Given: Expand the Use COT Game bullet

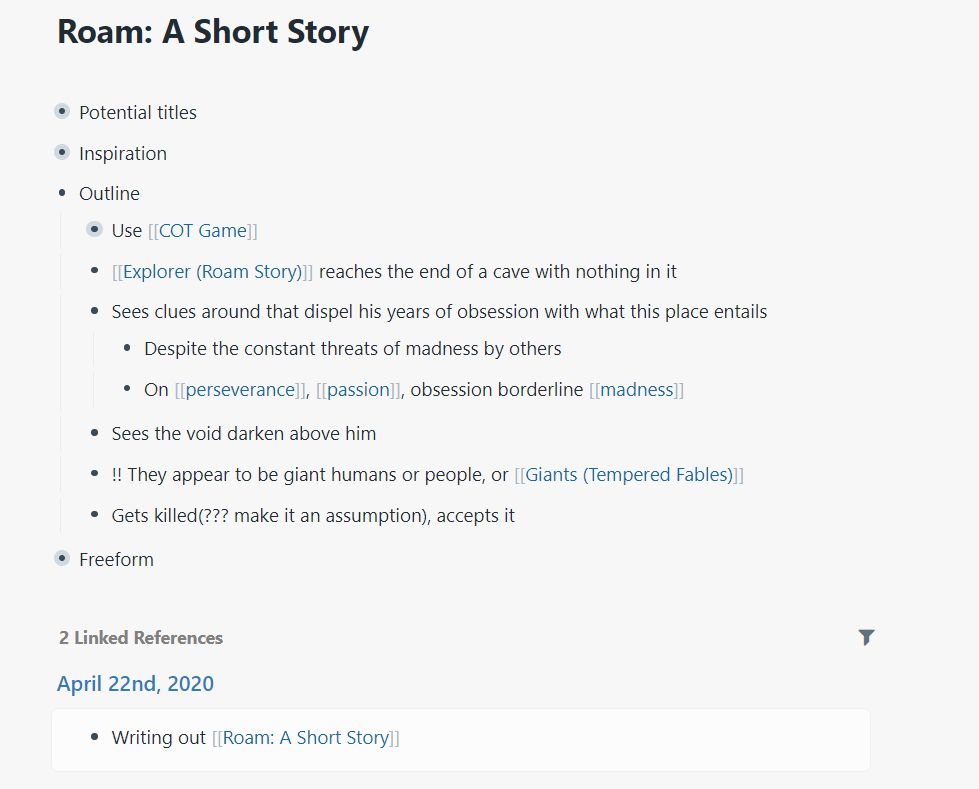Looking at the screenshot, I should pos(94,230).
